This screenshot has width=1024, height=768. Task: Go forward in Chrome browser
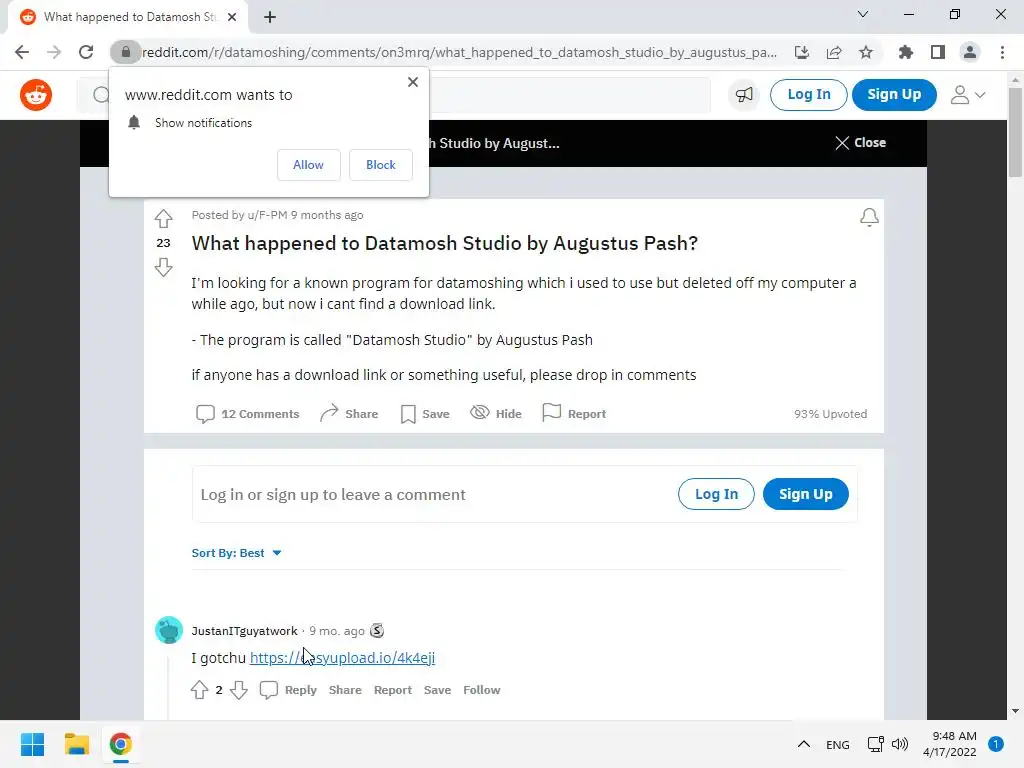[54, 52]
